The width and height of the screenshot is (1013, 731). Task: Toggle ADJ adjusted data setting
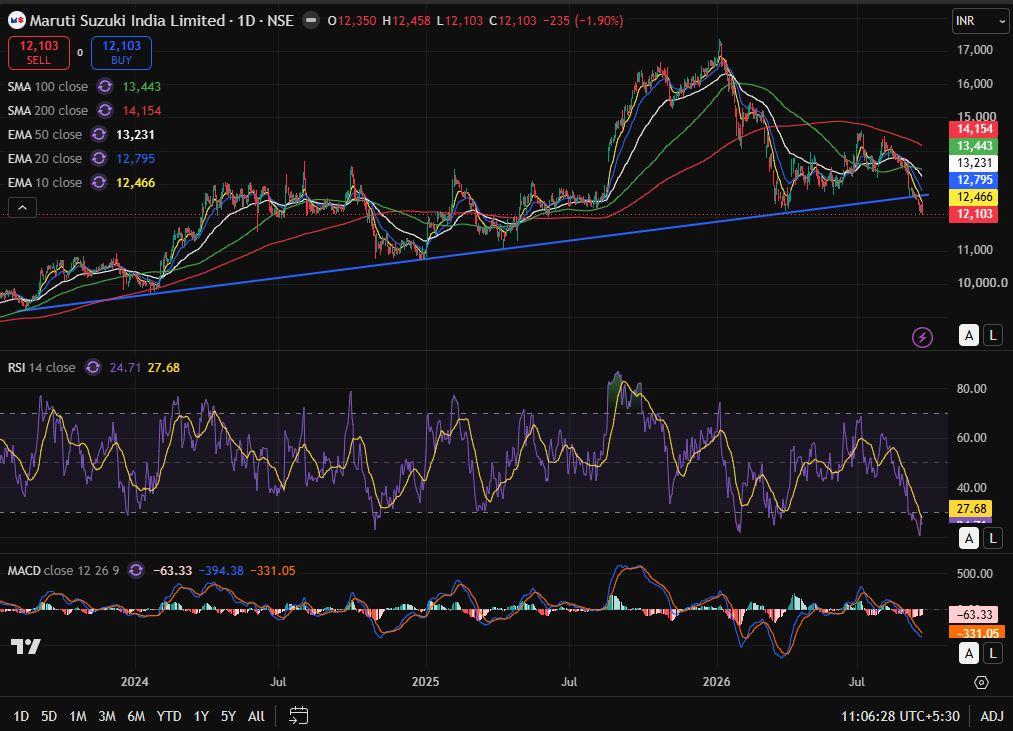point(992,716)
